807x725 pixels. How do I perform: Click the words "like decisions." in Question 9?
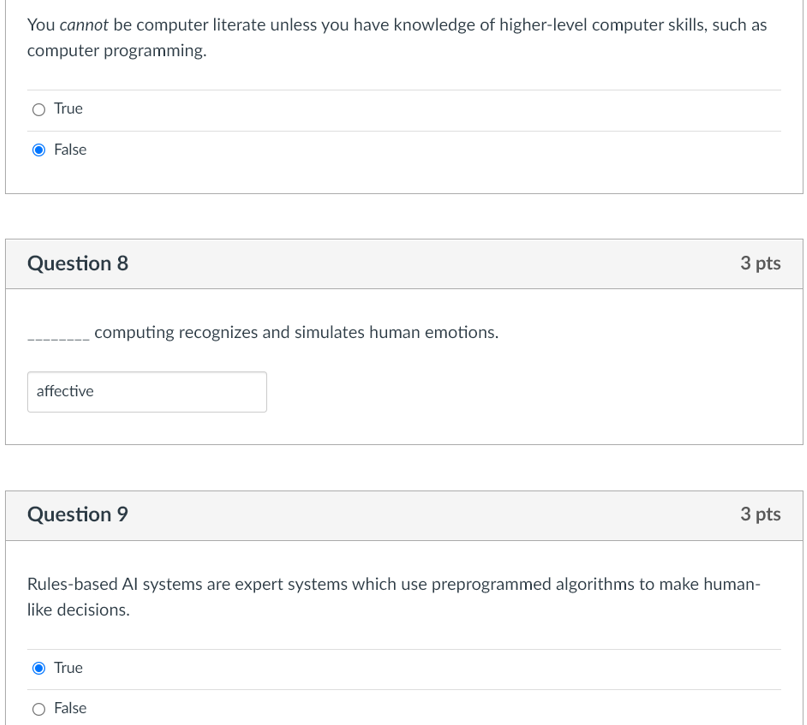tap(78, 610)
